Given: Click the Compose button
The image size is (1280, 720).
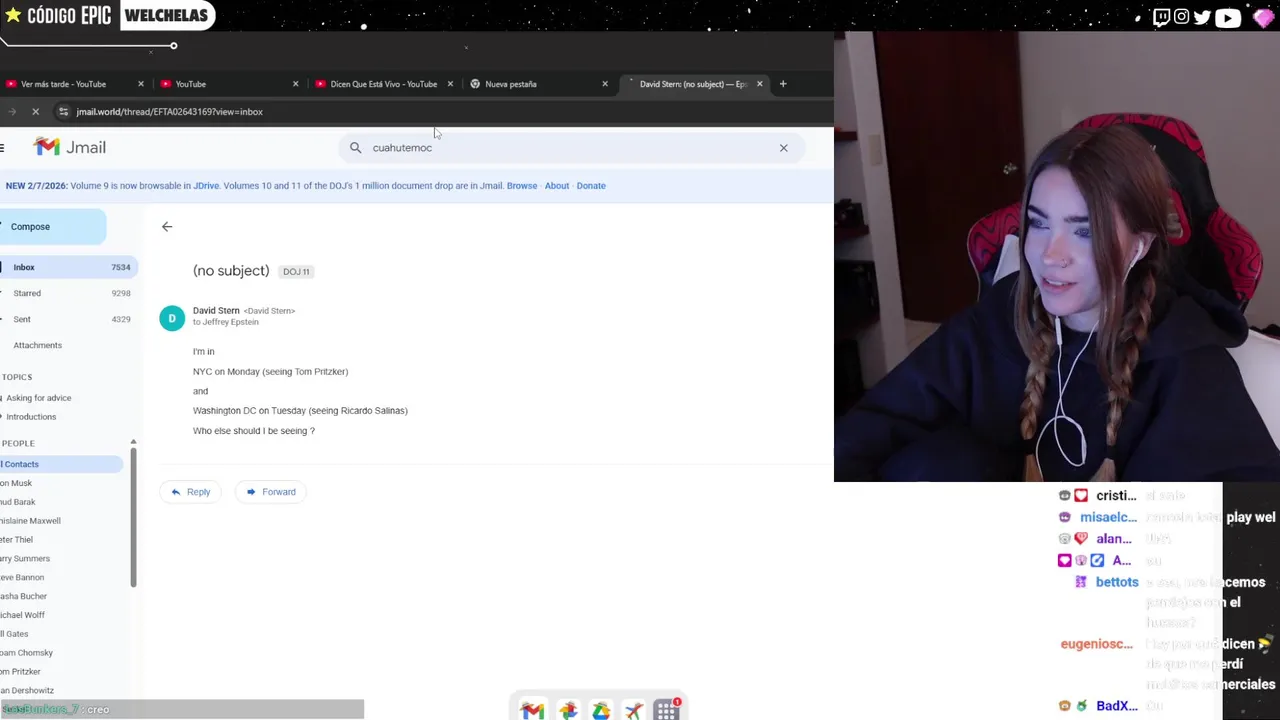Looking at the screenshot, I should [52, 227].
